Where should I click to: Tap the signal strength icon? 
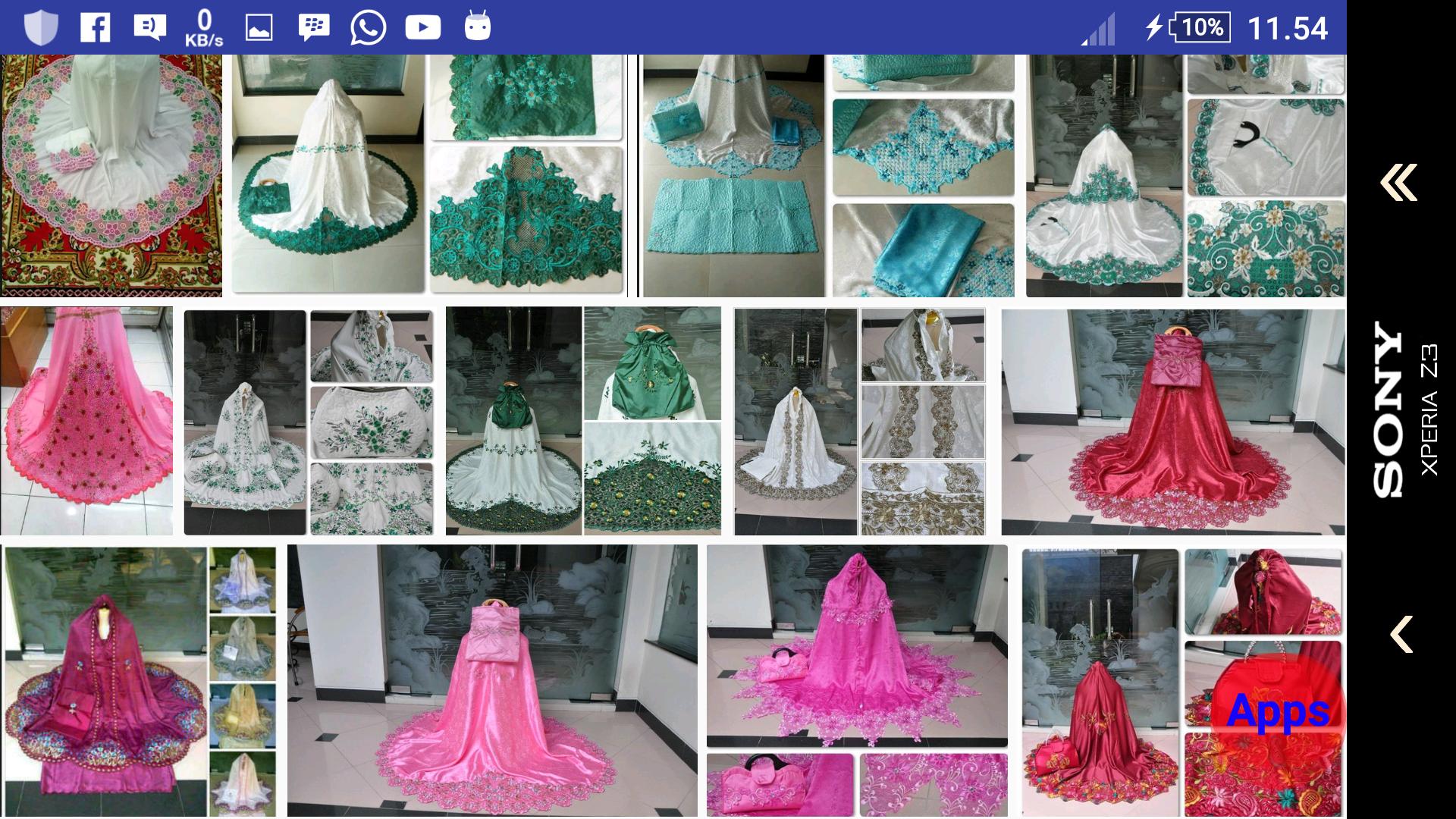[1099, 29]
